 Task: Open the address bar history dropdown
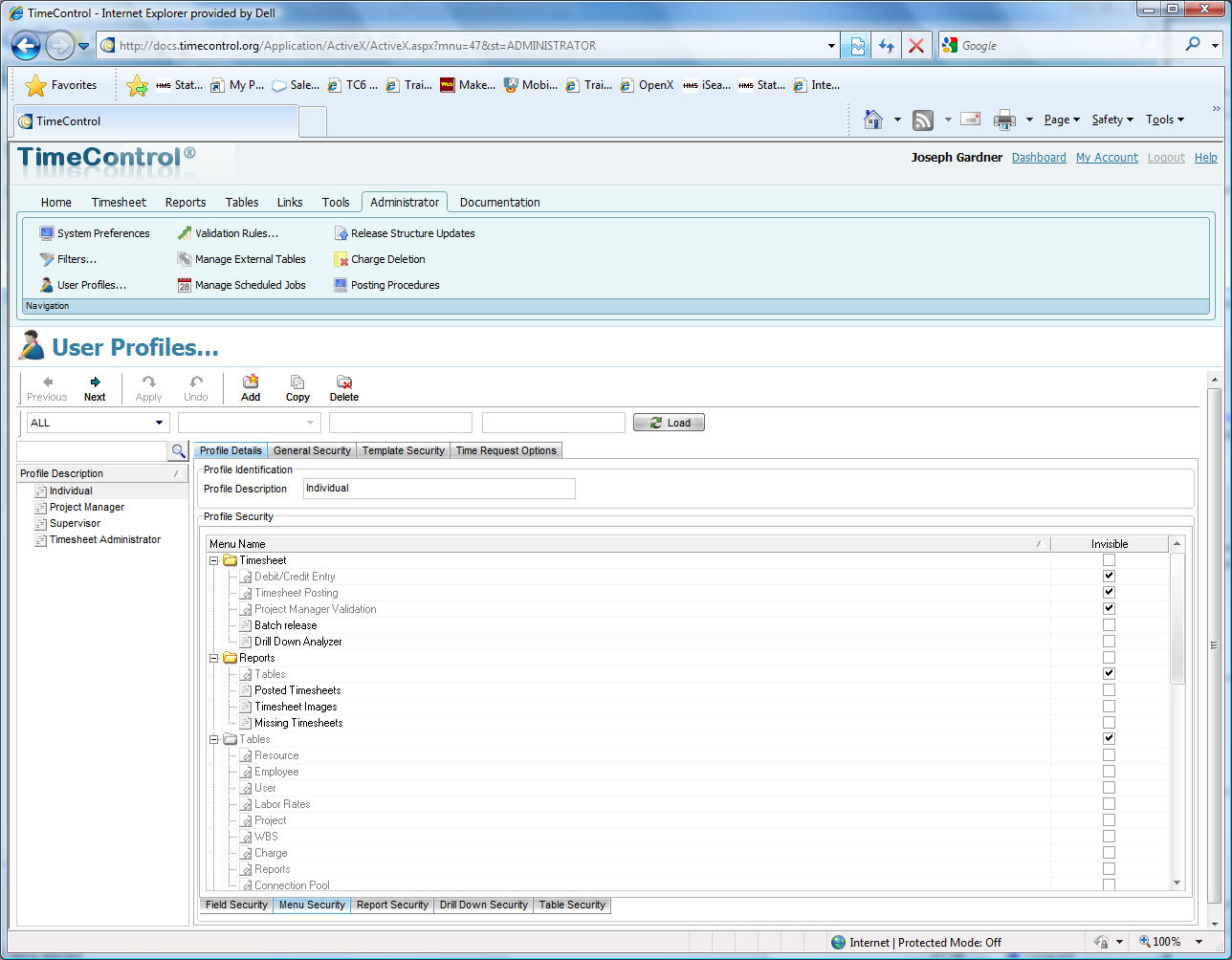coord(831,45)
